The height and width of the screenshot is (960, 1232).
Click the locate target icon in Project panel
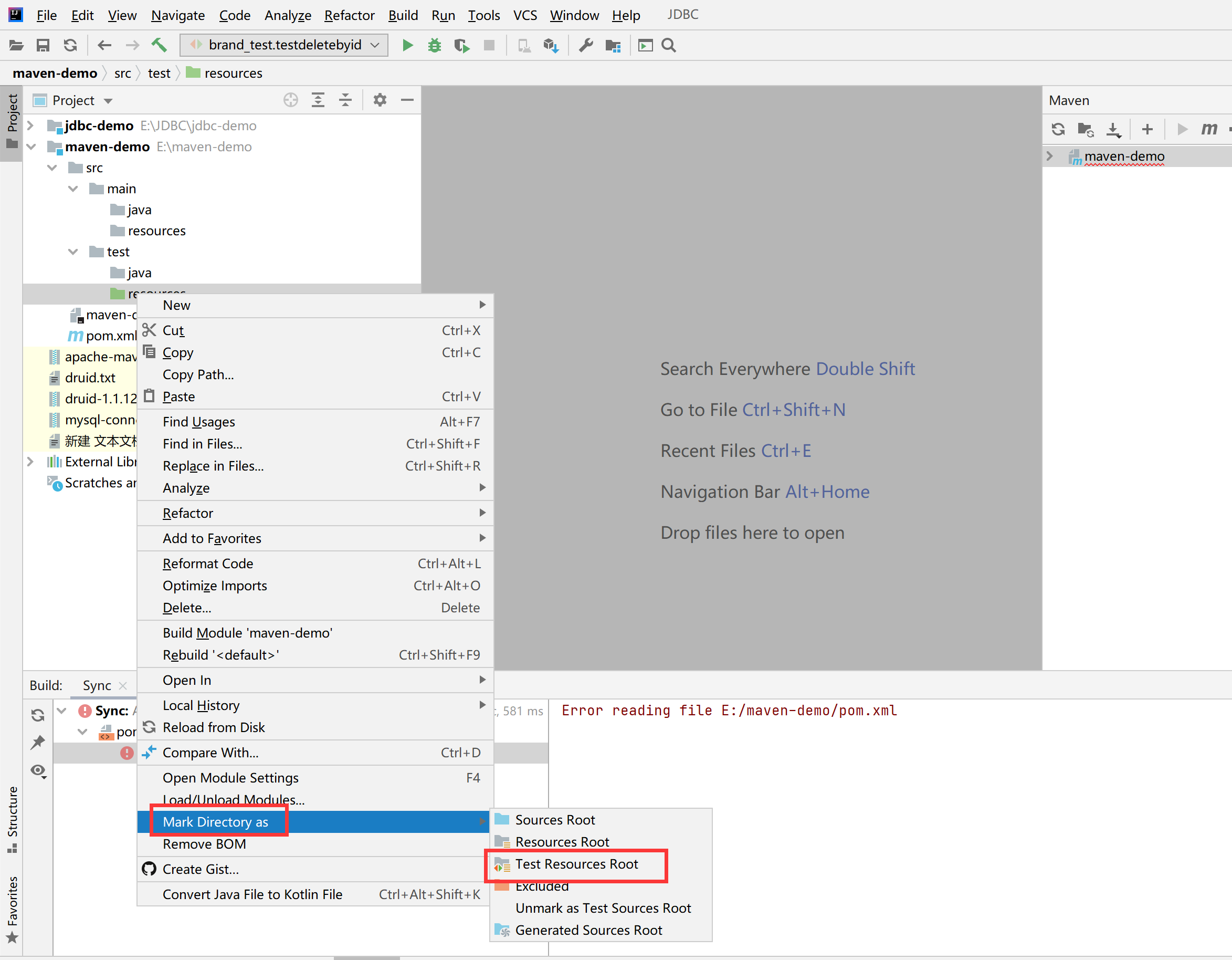coord(290,100)
